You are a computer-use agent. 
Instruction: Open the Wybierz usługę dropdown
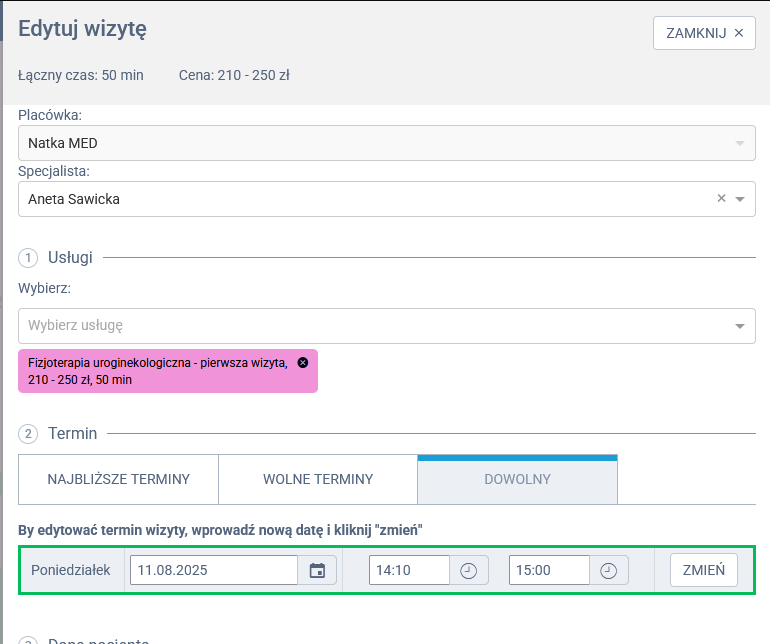(386, 325)
